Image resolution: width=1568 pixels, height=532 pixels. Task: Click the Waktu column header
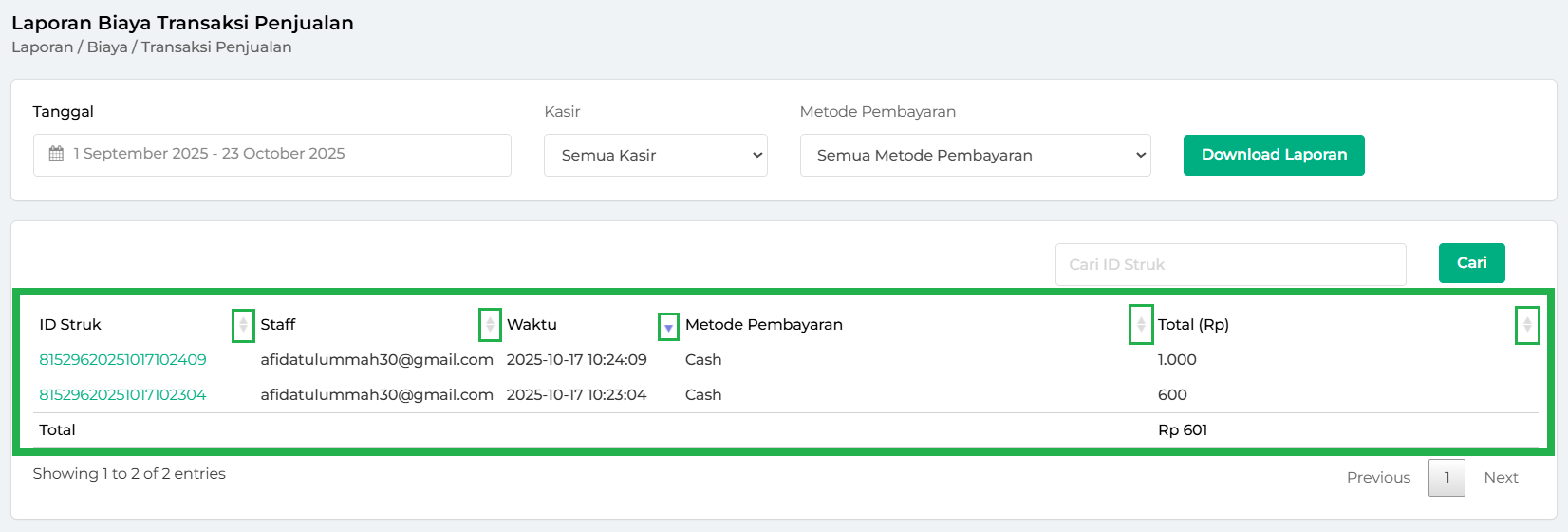532,325
